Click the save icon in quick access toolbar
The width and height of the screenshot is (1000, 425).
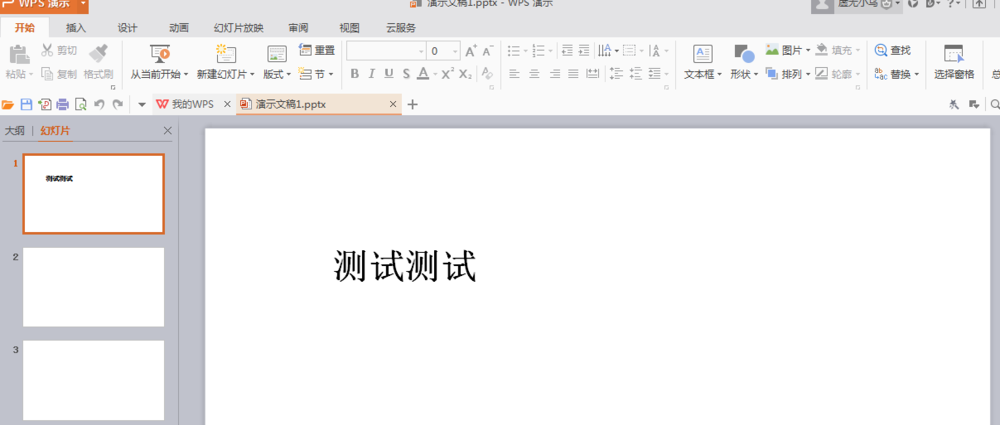(x=26, y=104)
